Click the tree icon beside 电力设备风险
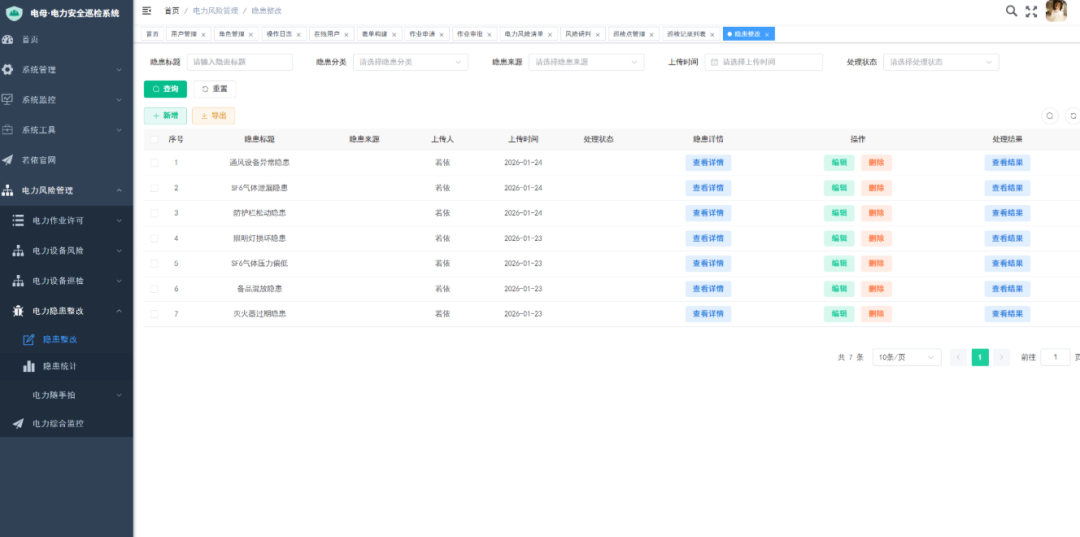Image resolution: width=1080 pixels, height=537 pixels. (x=19, y=251)
